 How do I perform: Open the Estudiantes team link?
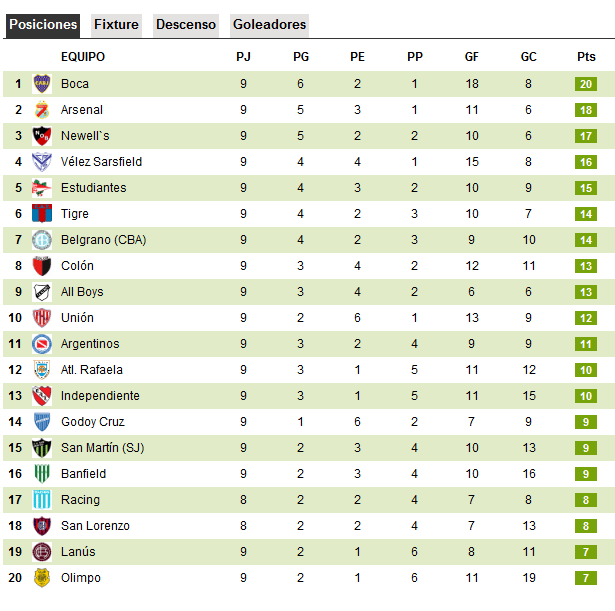(x=93, y=188)
